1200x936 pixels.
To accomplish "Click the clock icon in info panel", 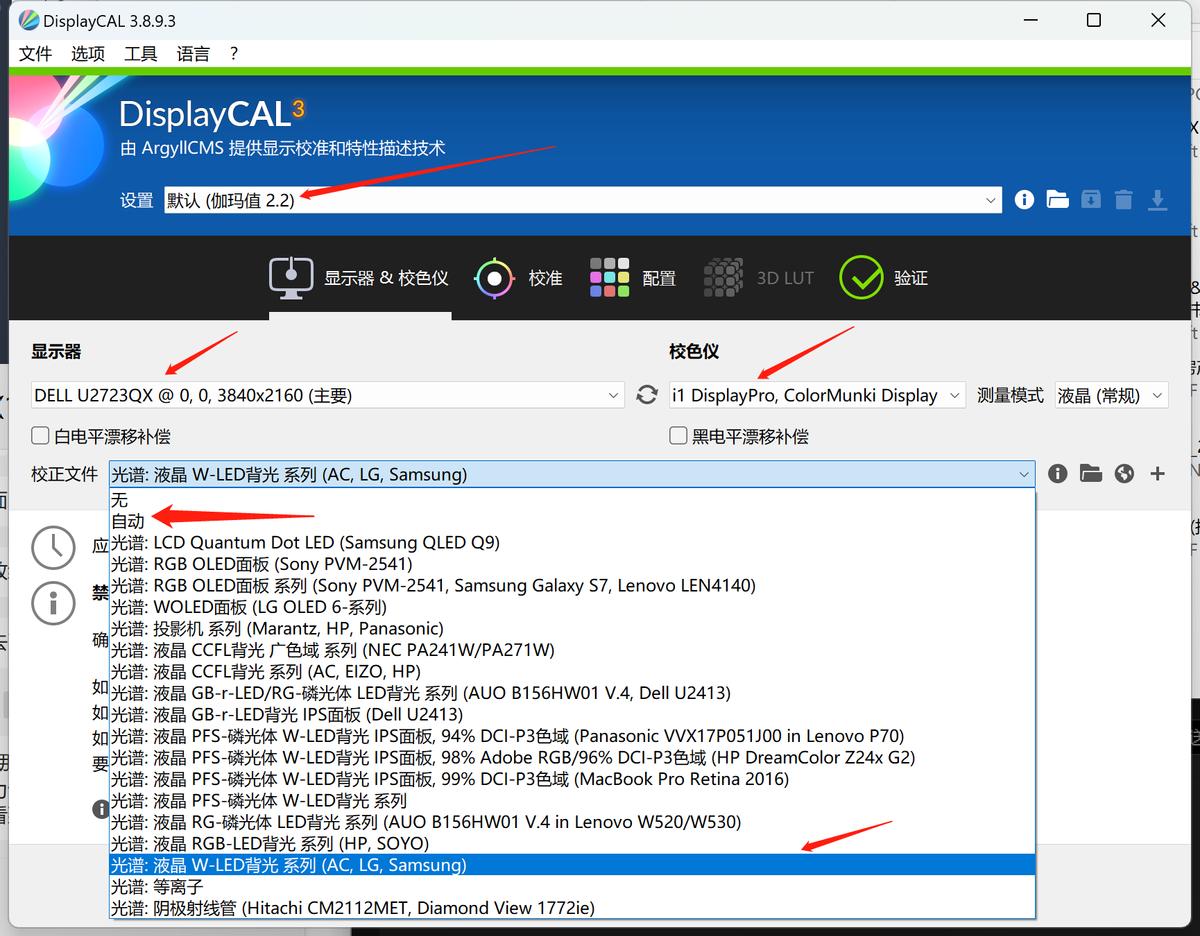I will [53, 547].
